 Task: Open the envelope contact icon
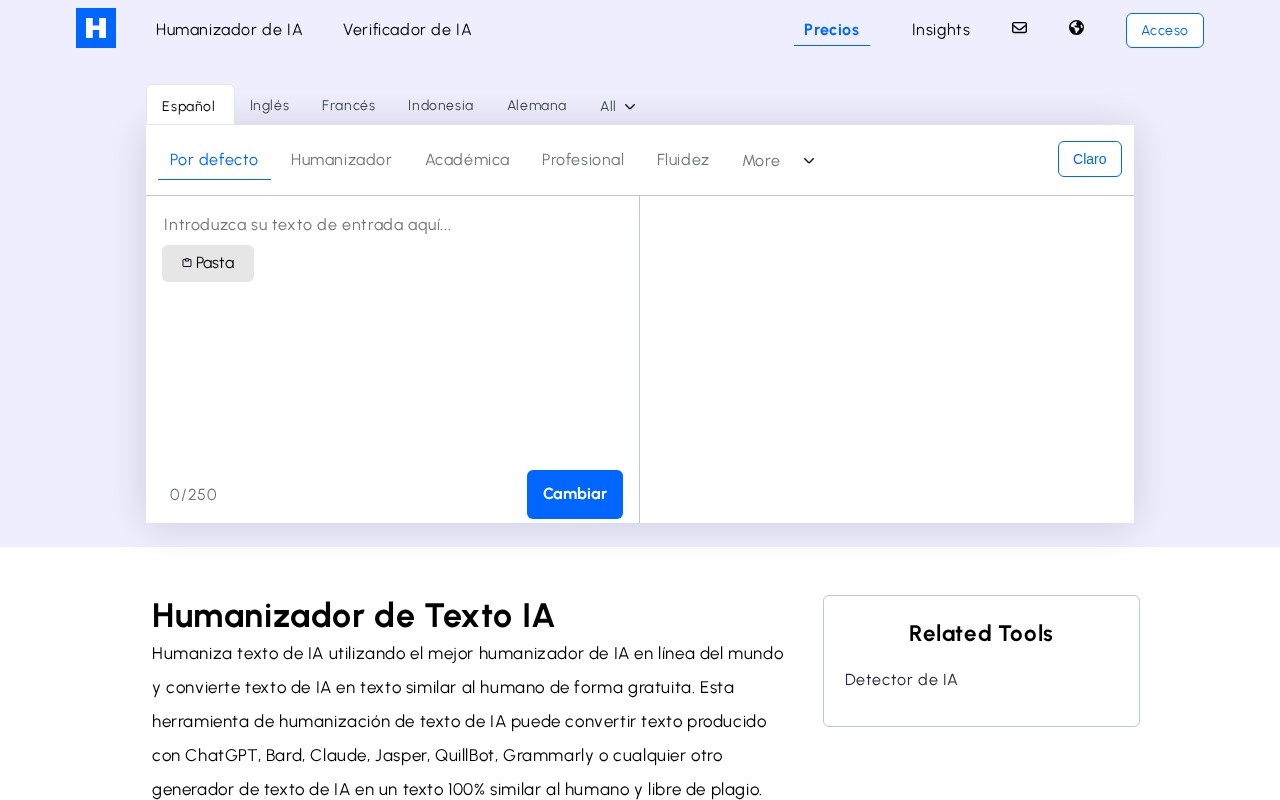[x=1019, y=28]
